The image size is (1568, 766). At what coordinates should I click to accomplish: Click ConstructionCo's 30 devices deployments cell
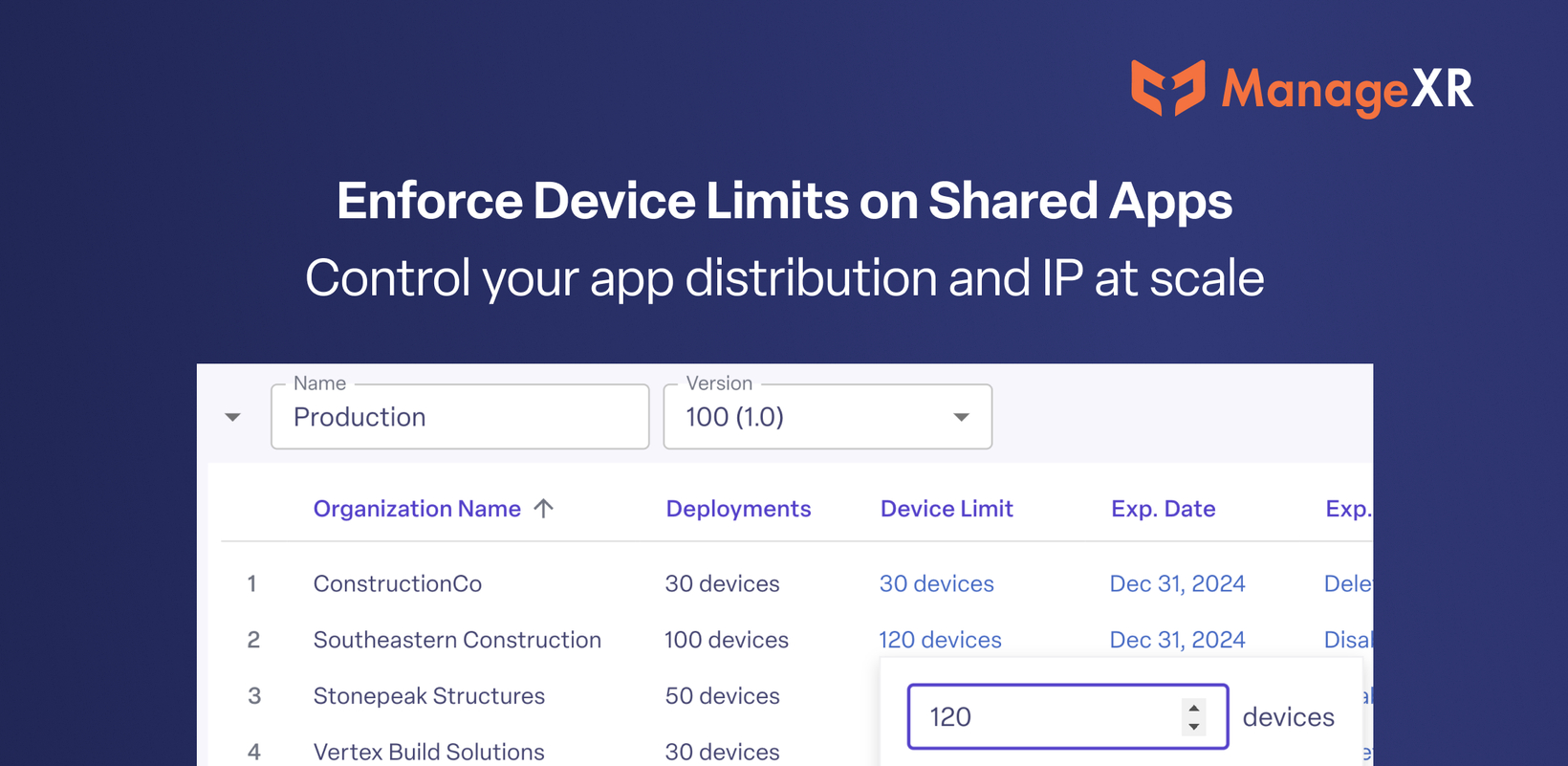point(722,583)
